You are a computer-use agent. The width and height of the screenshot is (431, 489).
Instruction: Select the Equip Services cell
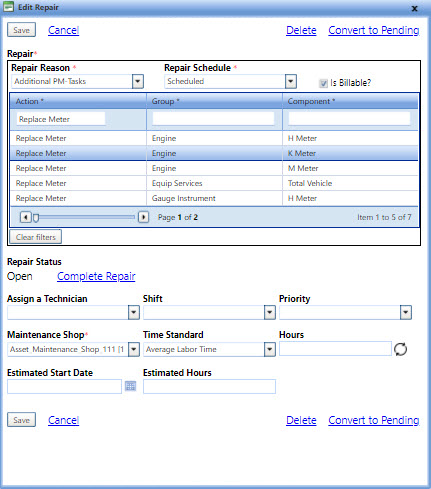click(214, 183)
